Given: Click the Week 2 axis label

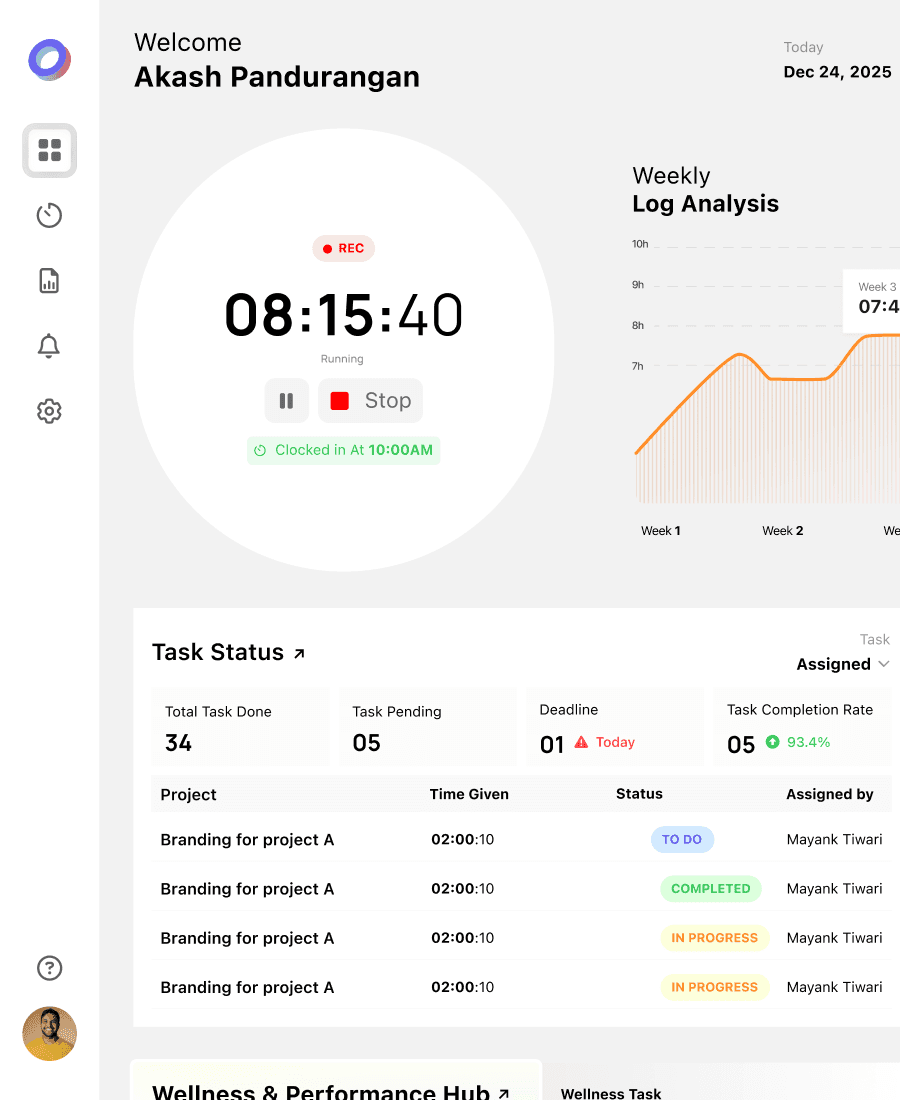Looking at the screenshot, I should [783, 531].
